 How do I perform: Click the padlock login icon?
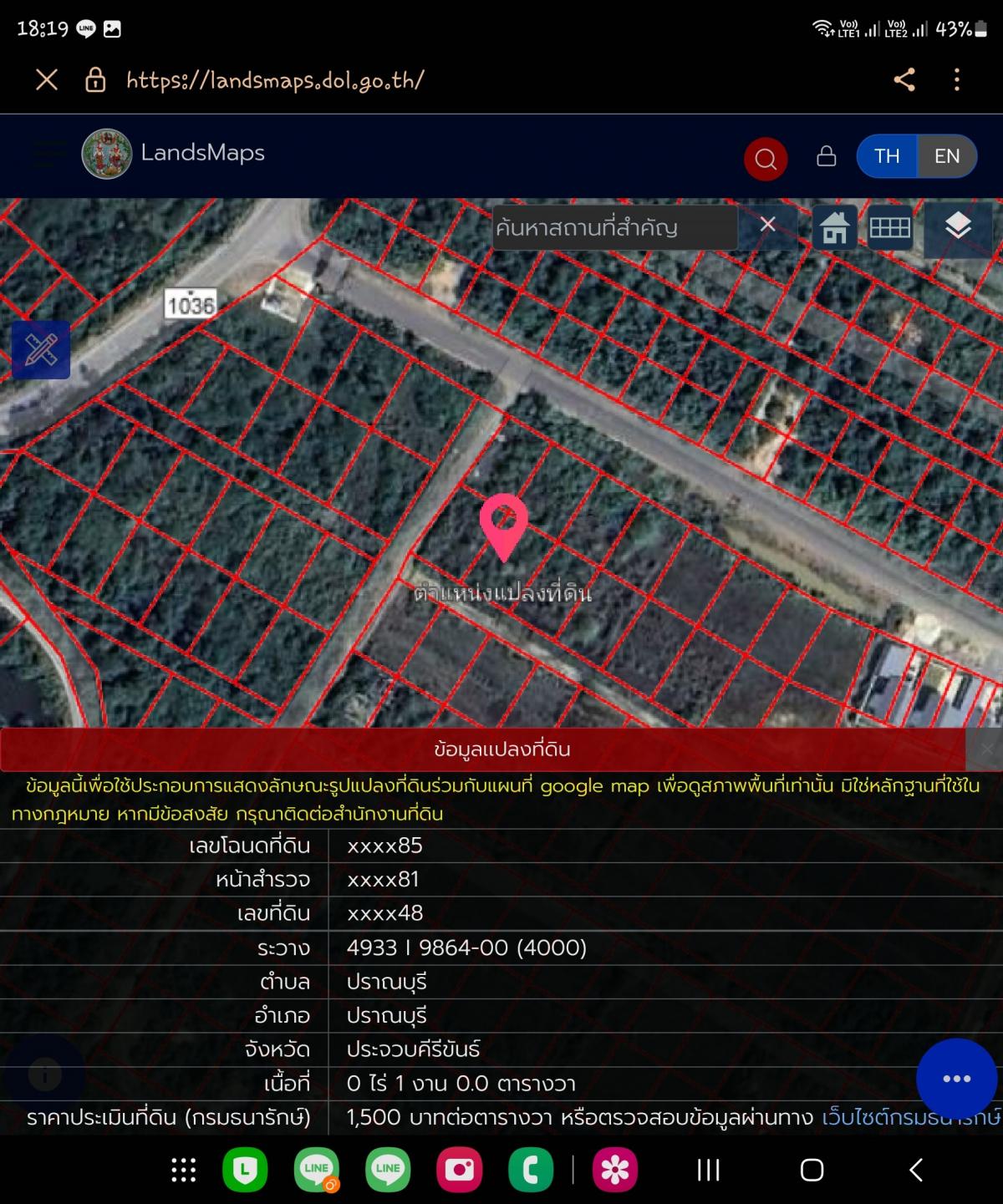coord(826,156)
